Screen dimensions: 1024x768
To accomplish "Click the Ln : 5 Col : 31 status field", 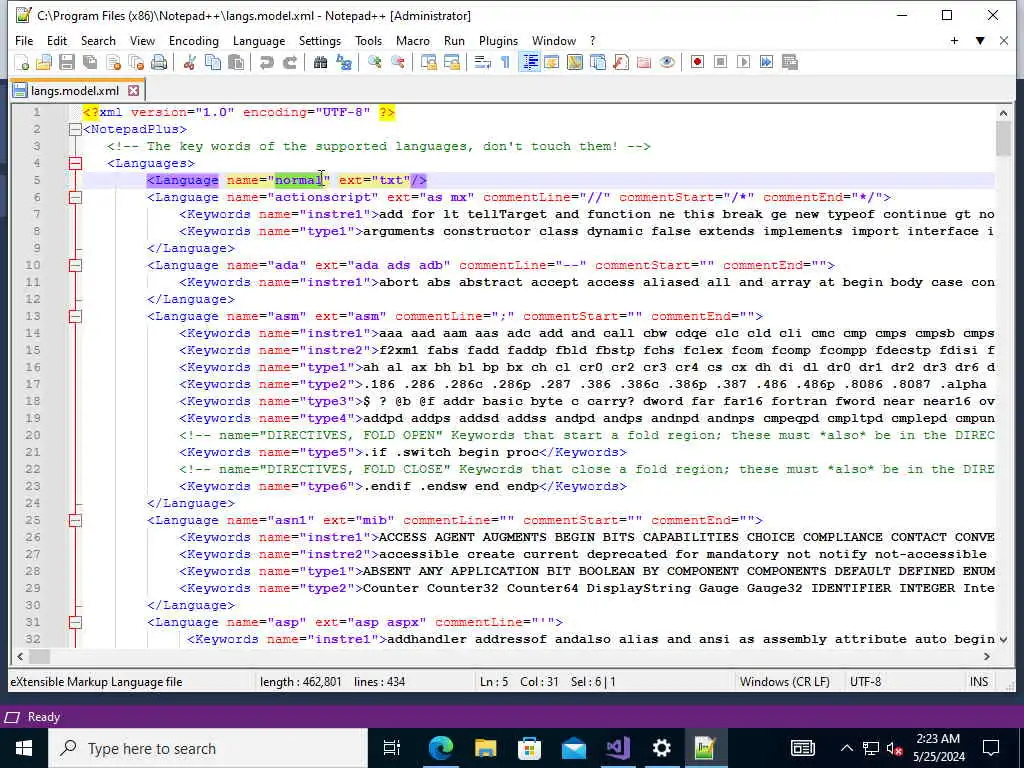I will [x=519, y=682].
